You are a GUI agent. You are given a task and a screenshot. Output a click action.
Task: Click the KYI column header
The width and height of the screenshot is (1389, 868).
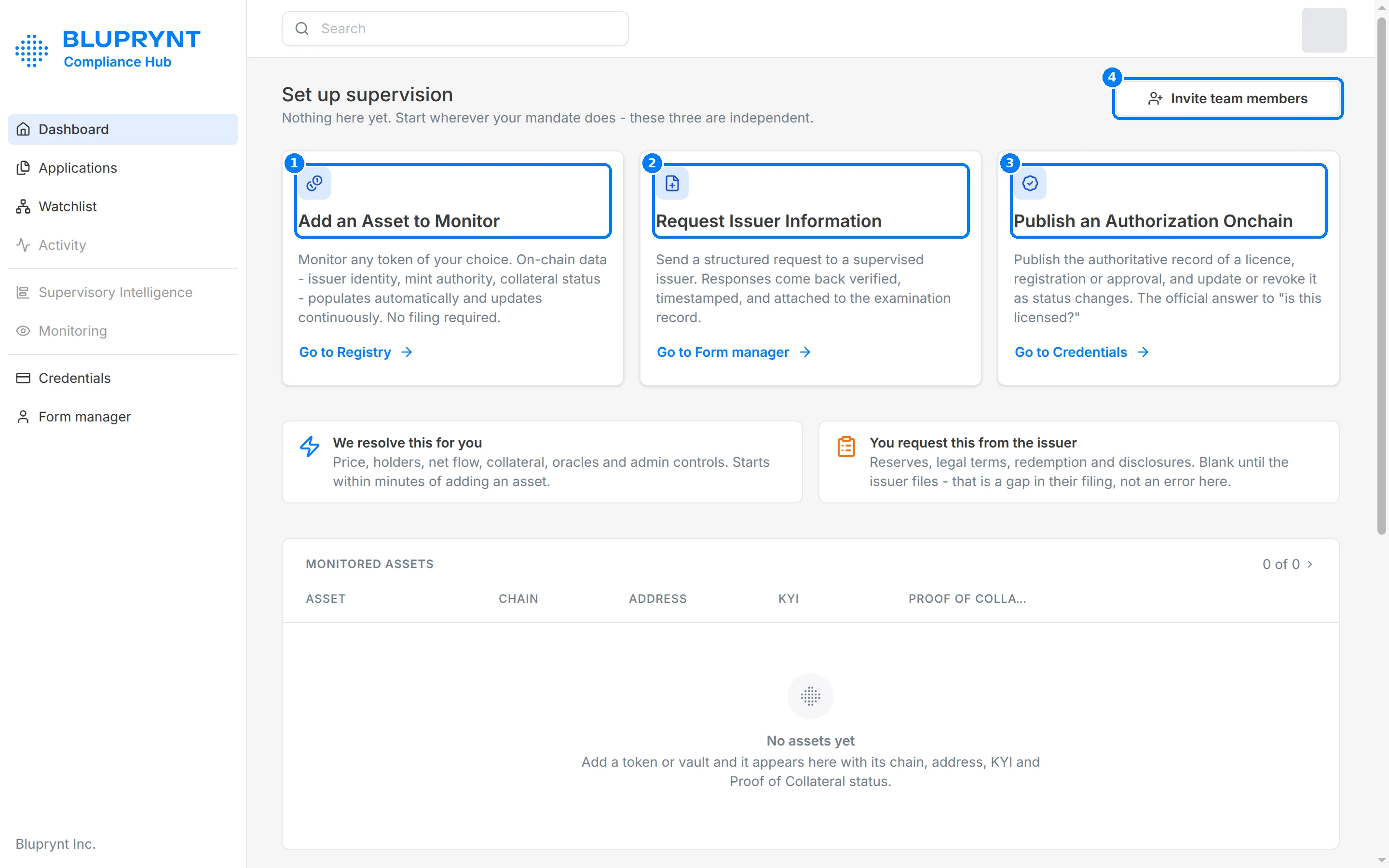coord(789,598)
